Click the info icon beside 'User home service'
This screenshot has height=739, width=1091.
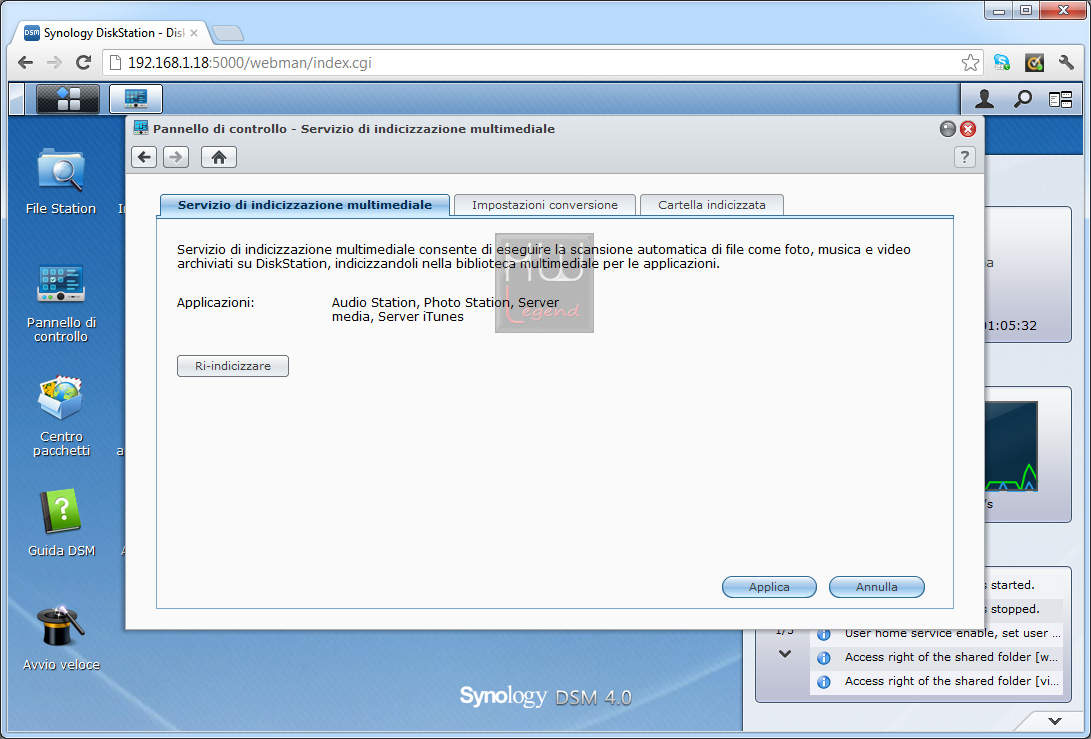click(824, 634)
